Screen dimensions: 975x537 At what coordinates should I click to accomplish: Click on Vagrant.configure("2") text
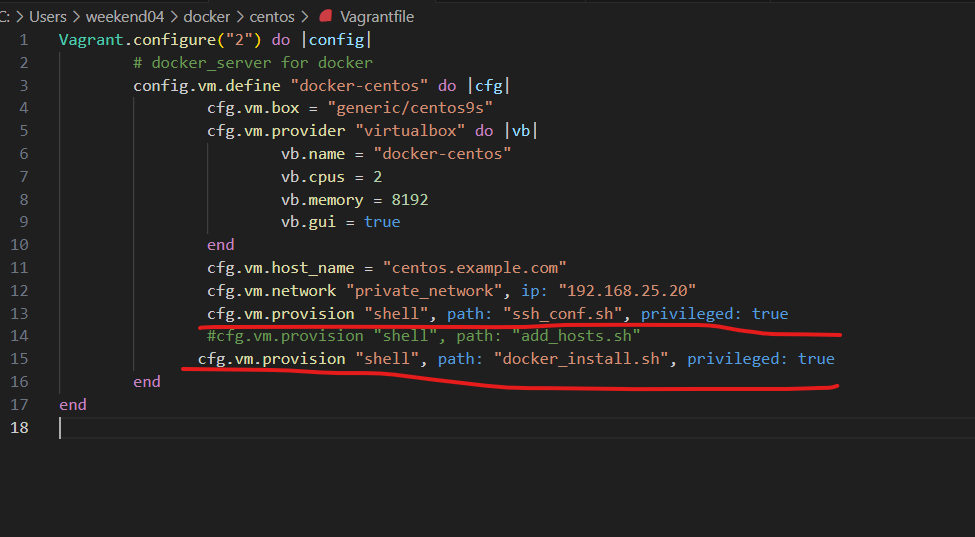pyautogui.click(x=160, y=40)
